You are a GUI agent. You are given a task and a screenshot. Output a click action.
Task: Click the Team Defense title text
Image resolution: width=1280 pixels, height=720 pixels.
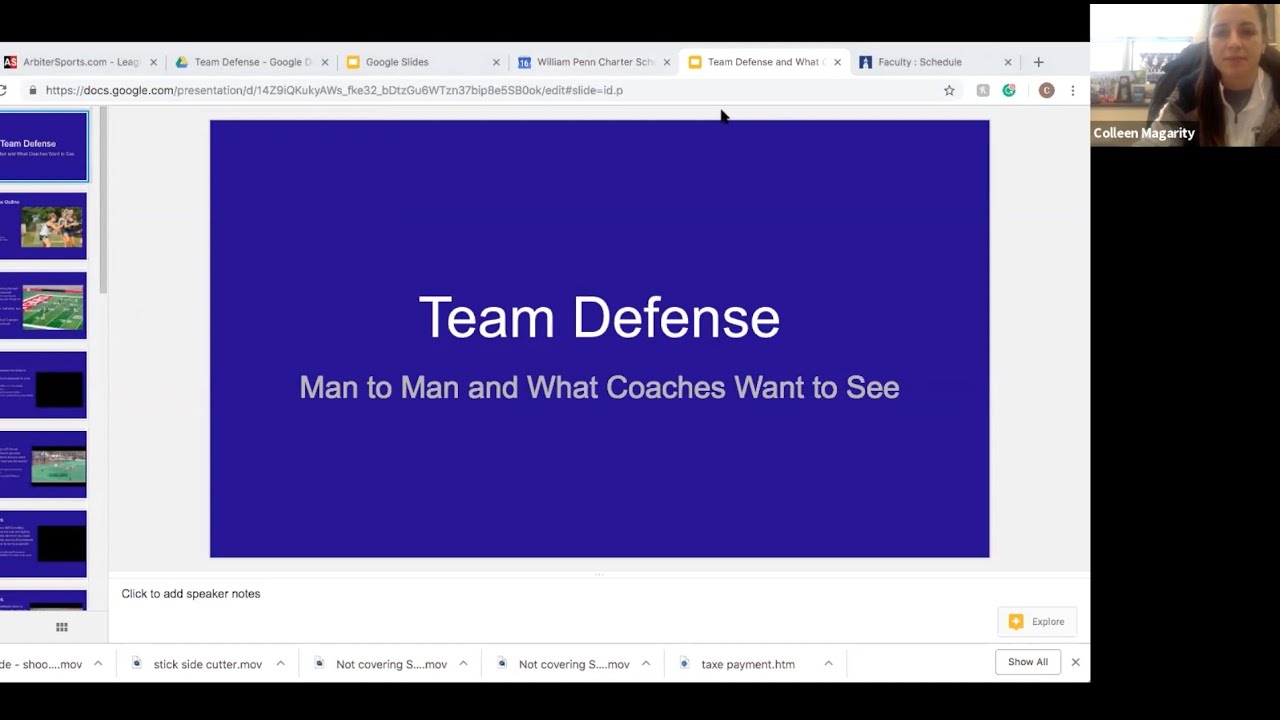599,318
